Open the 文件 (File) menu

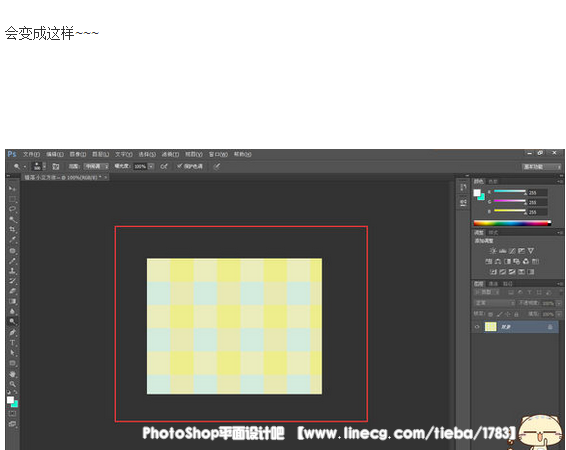(31, 154)
